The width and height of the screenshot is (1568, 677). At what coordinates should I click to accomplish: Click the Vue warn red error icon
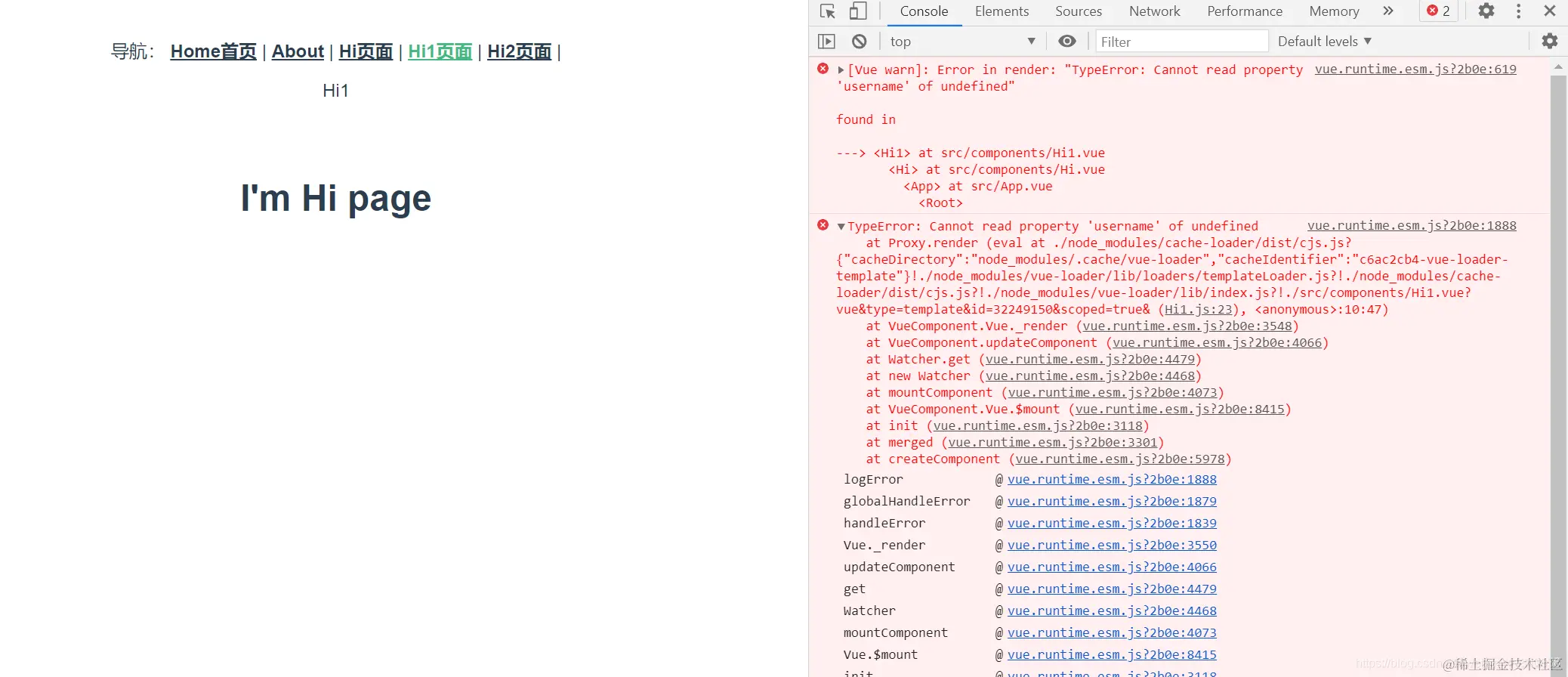coord(823,69)
